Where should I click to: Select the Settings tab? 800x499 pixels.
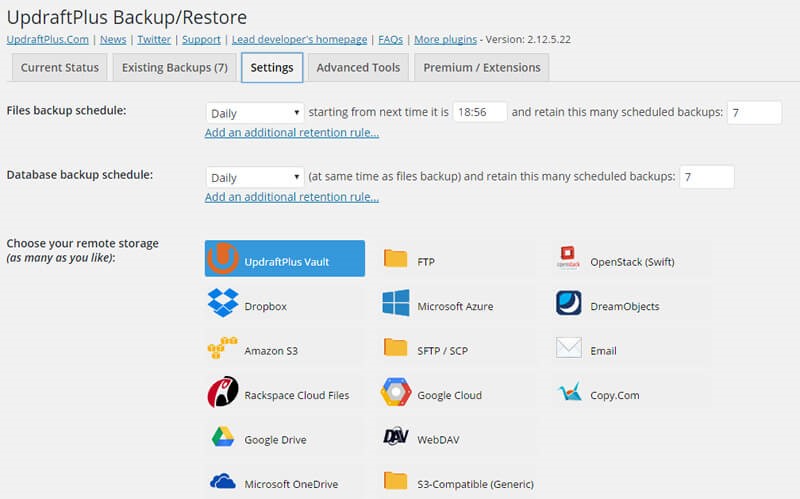pos(272,68)
